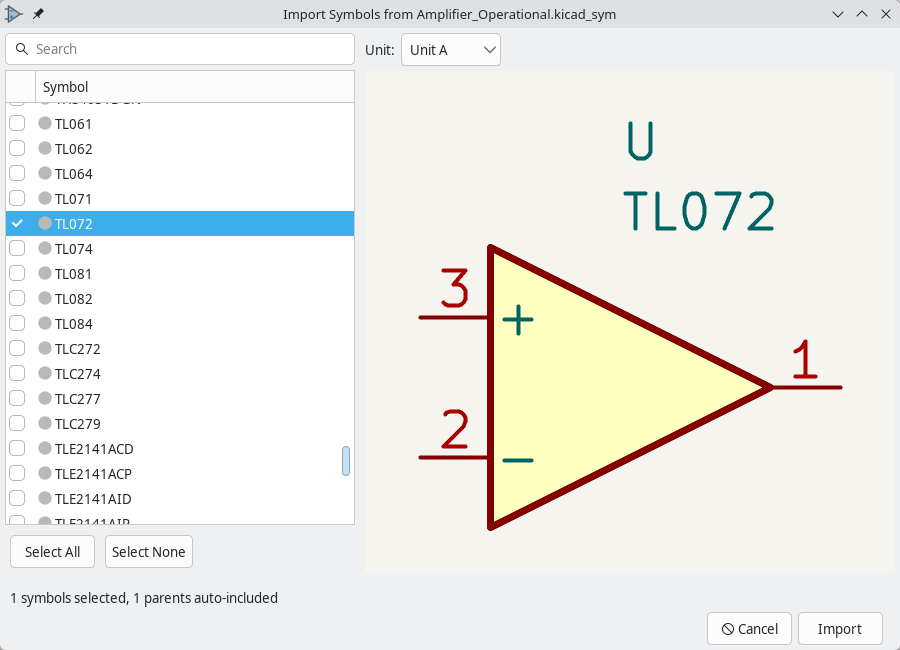Click the chevron in the title bar
900x650 pixels.
coord(838,14)
